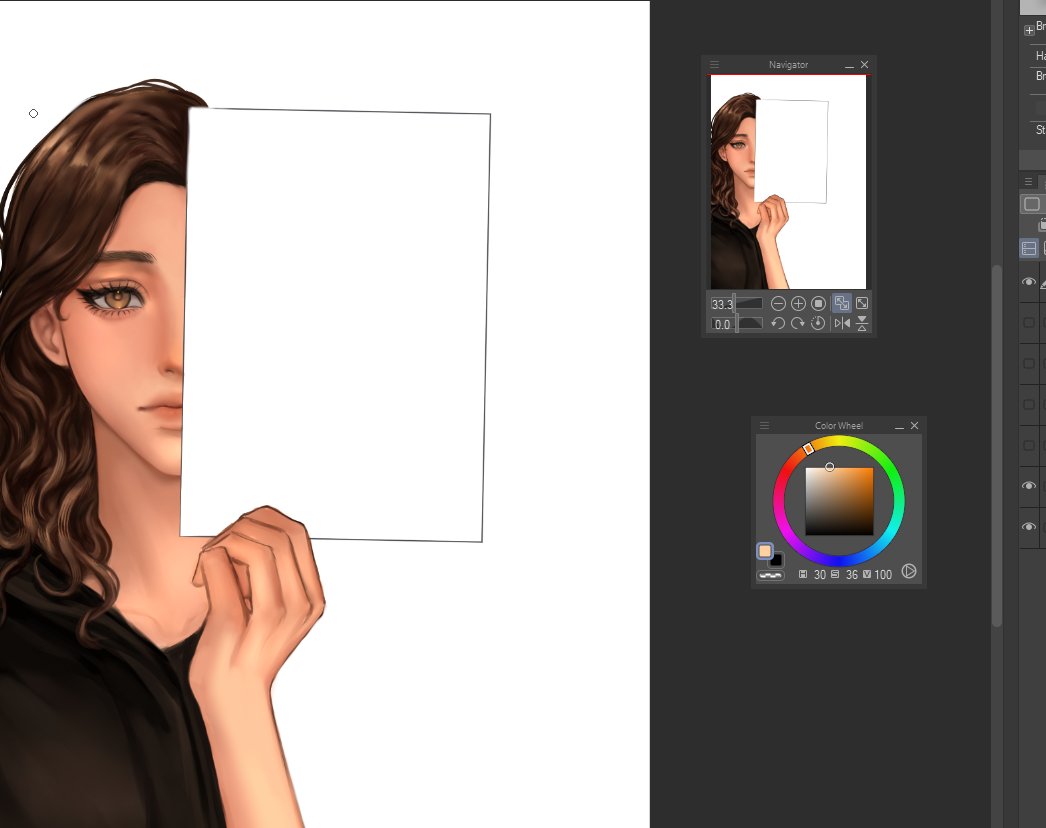Flip canvas vertically in Navigator

point(862,324)
